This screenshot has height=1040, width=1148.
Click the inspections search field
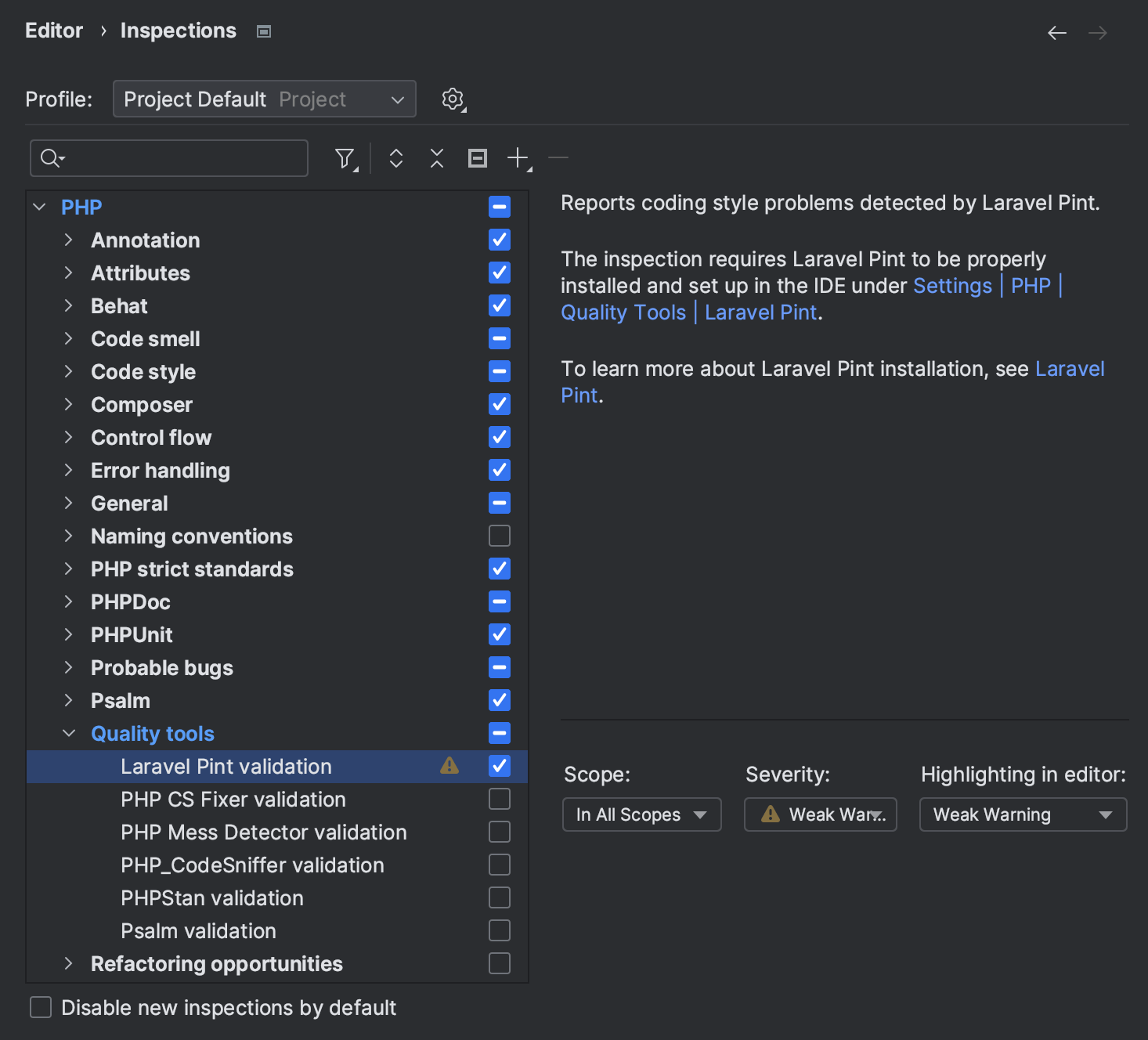coord(180,158)
